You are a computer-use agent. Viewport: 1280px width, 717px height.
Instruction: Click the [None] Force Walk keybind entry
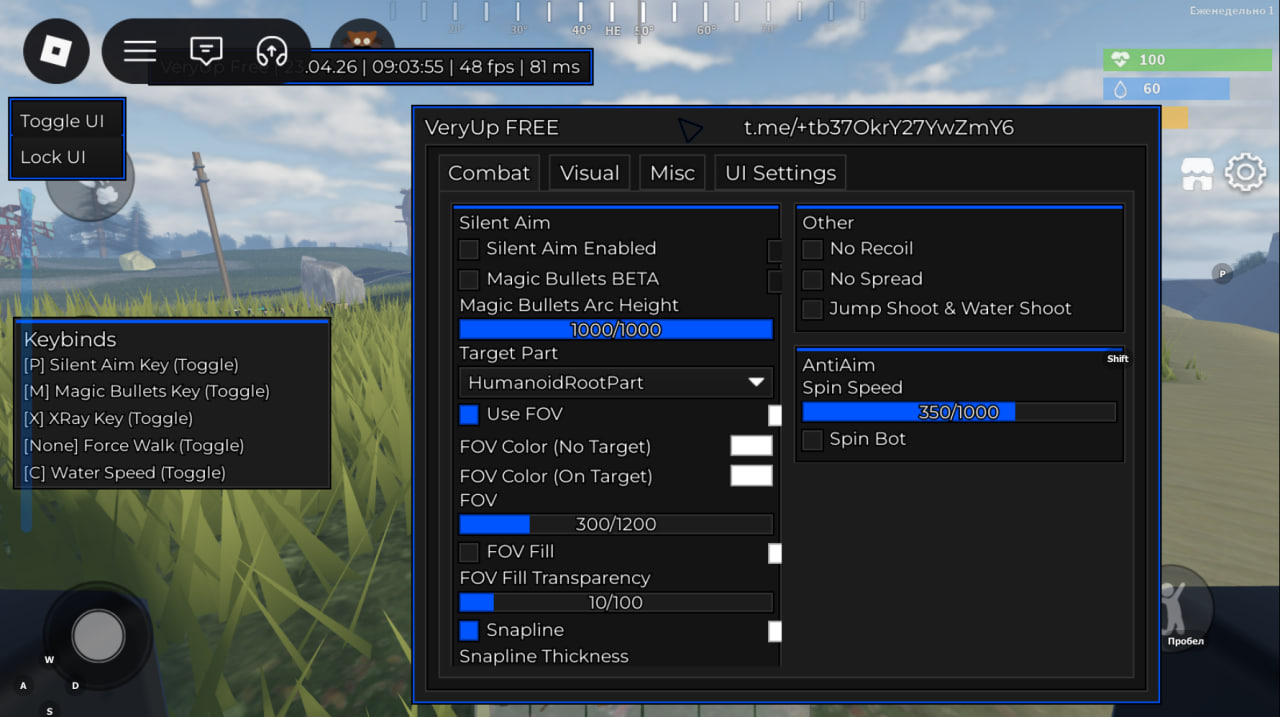133,445
